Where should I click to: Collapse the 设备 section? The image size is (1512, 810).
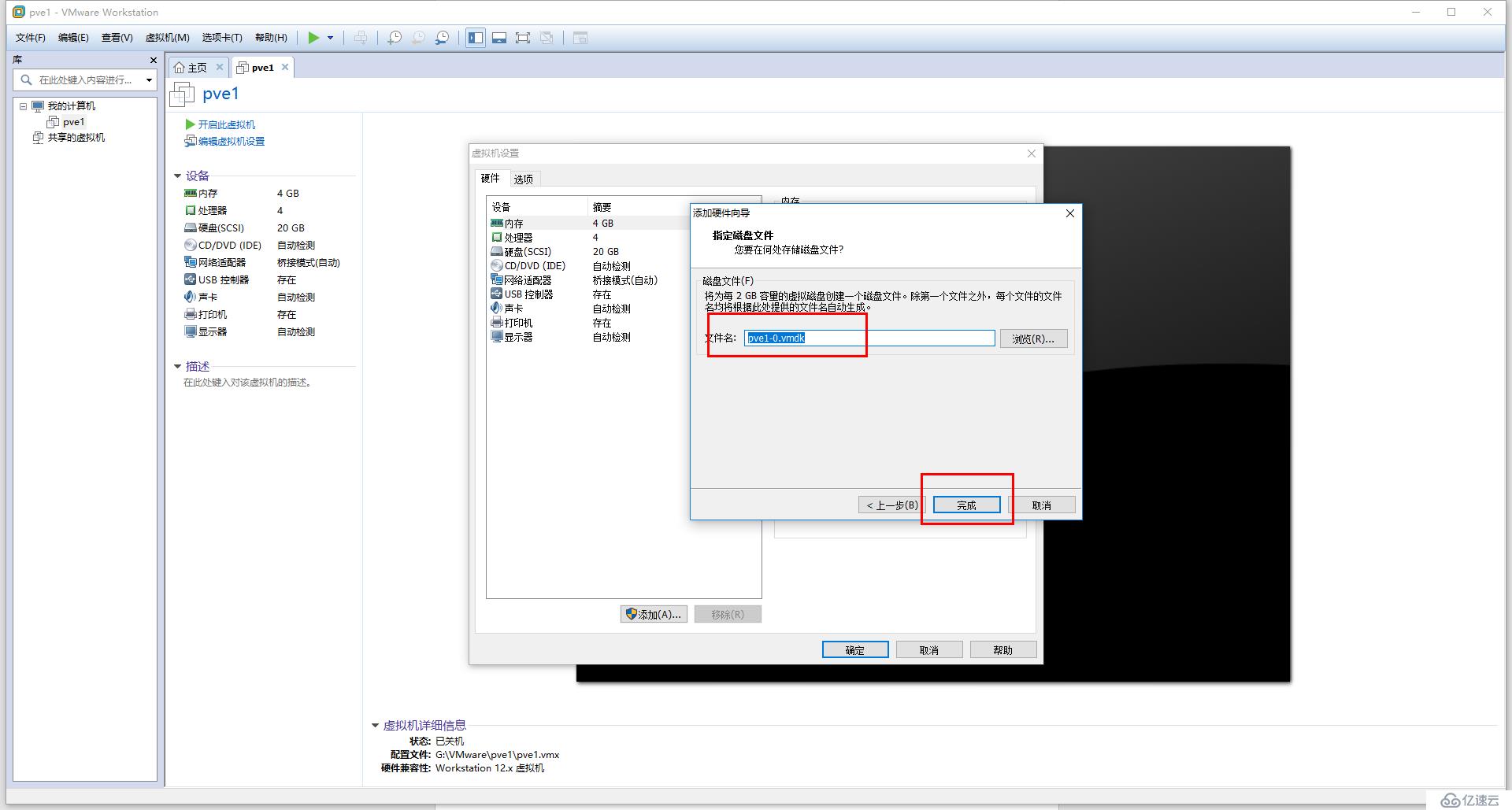tap(178, 176)
